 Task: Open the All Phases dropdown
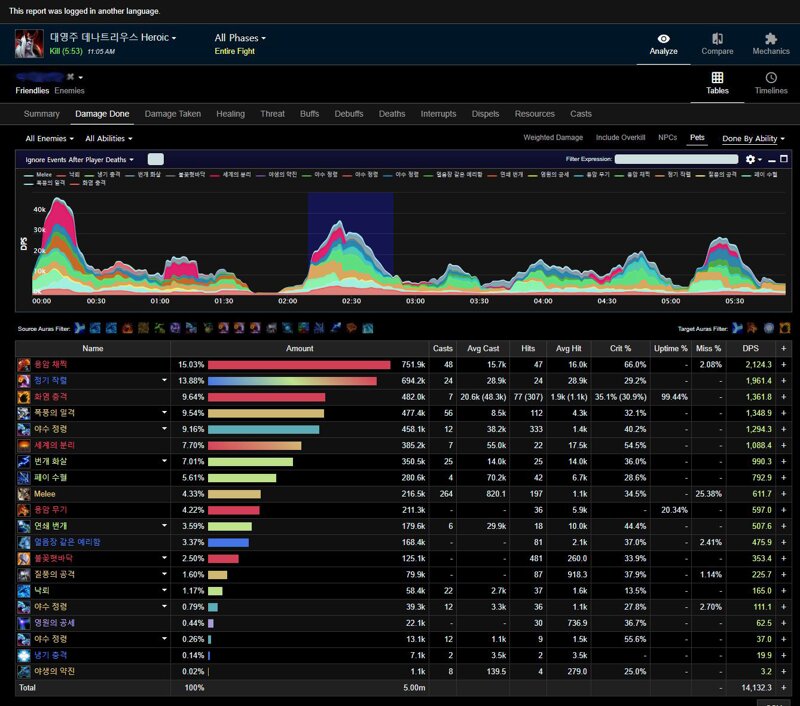[x=240, y=38]
